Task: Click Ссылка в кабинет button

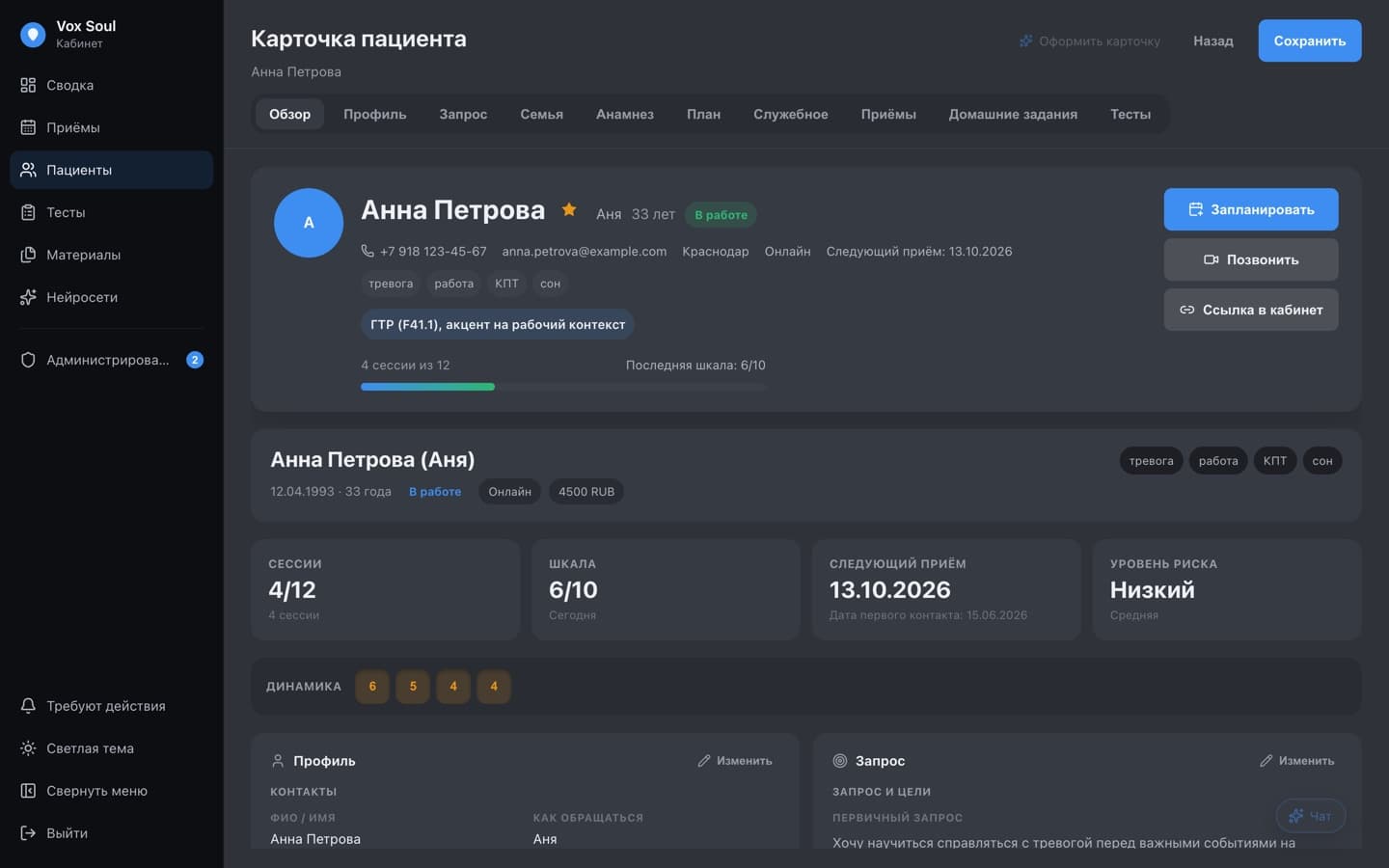Action: [1251, 310]
